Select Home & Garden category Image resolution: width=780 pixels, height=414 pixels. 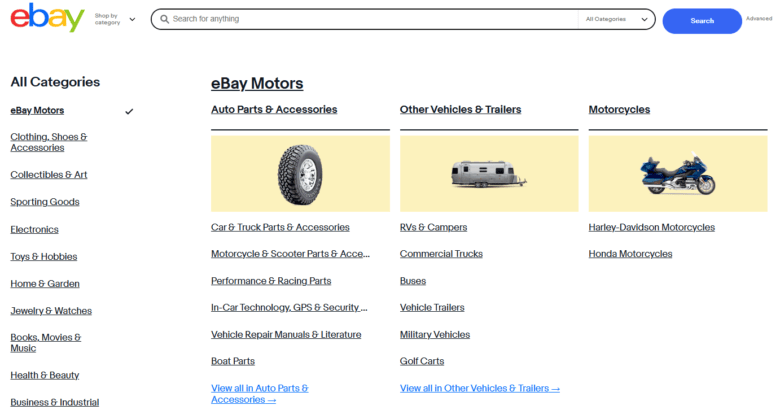click(45, 284)
